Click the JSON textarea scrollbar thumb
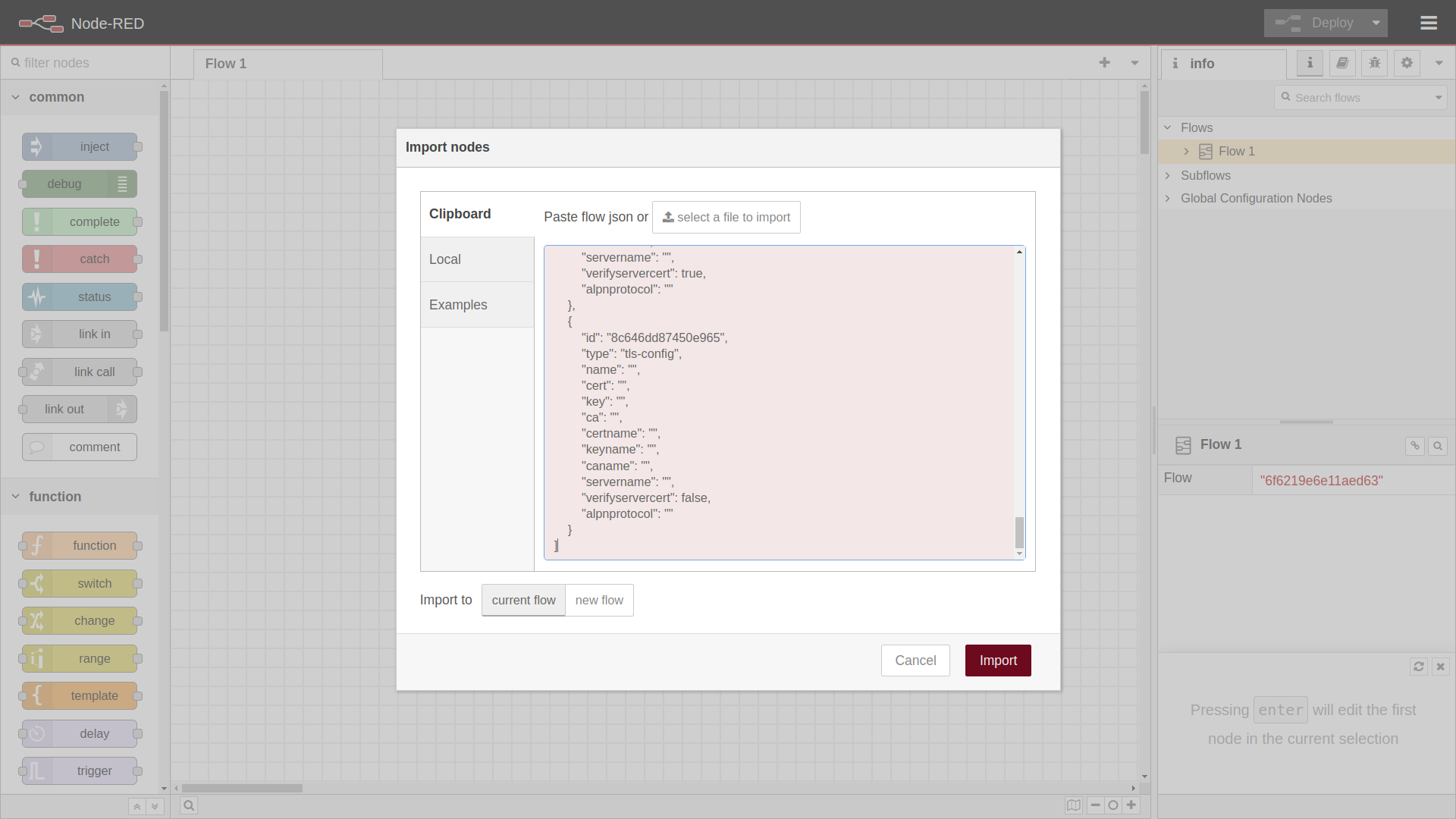 (1019, 532)
